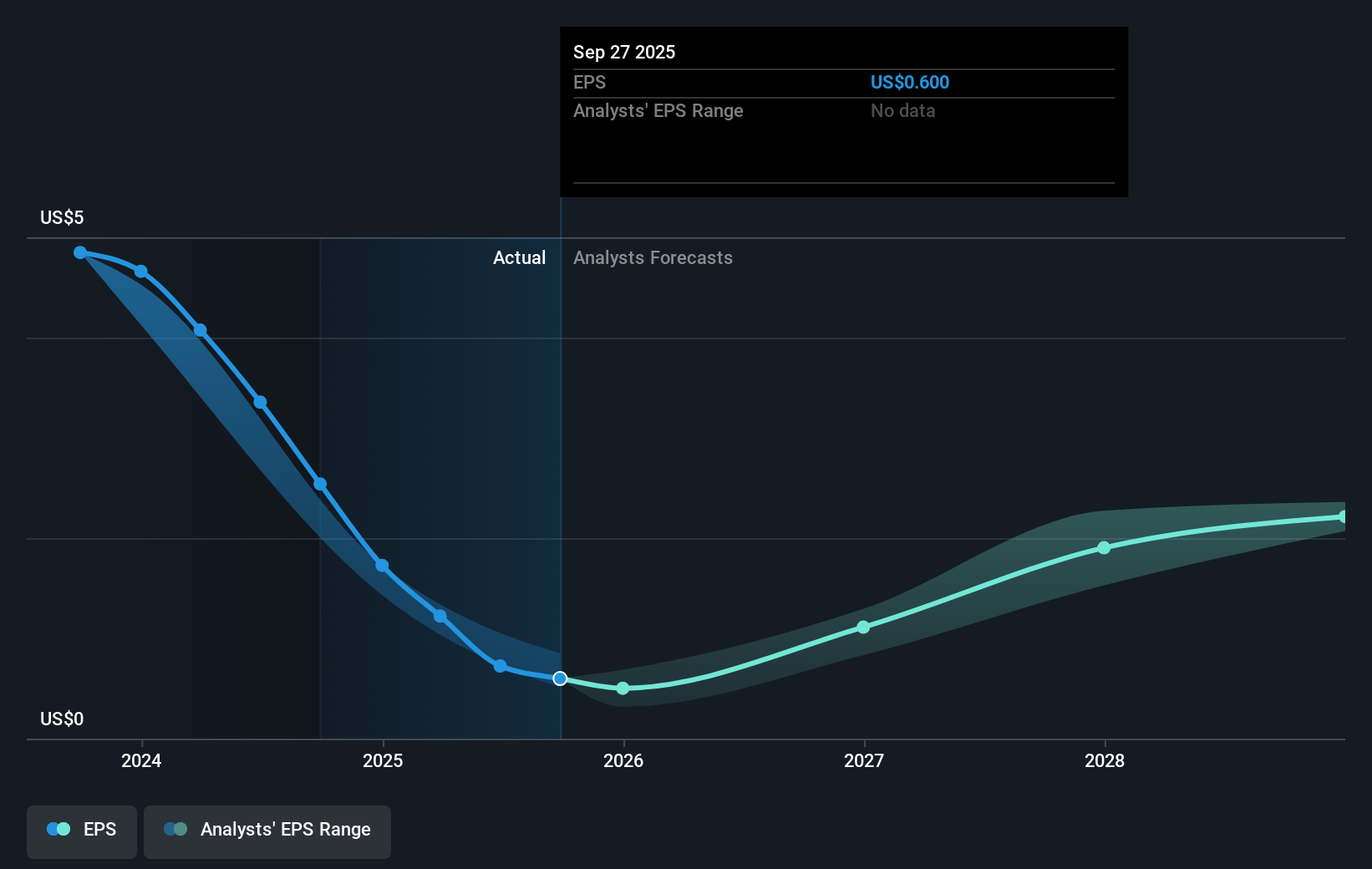Click the 2028 x-axis label
1372x869 pixels.
click(x=1105, y=760)
